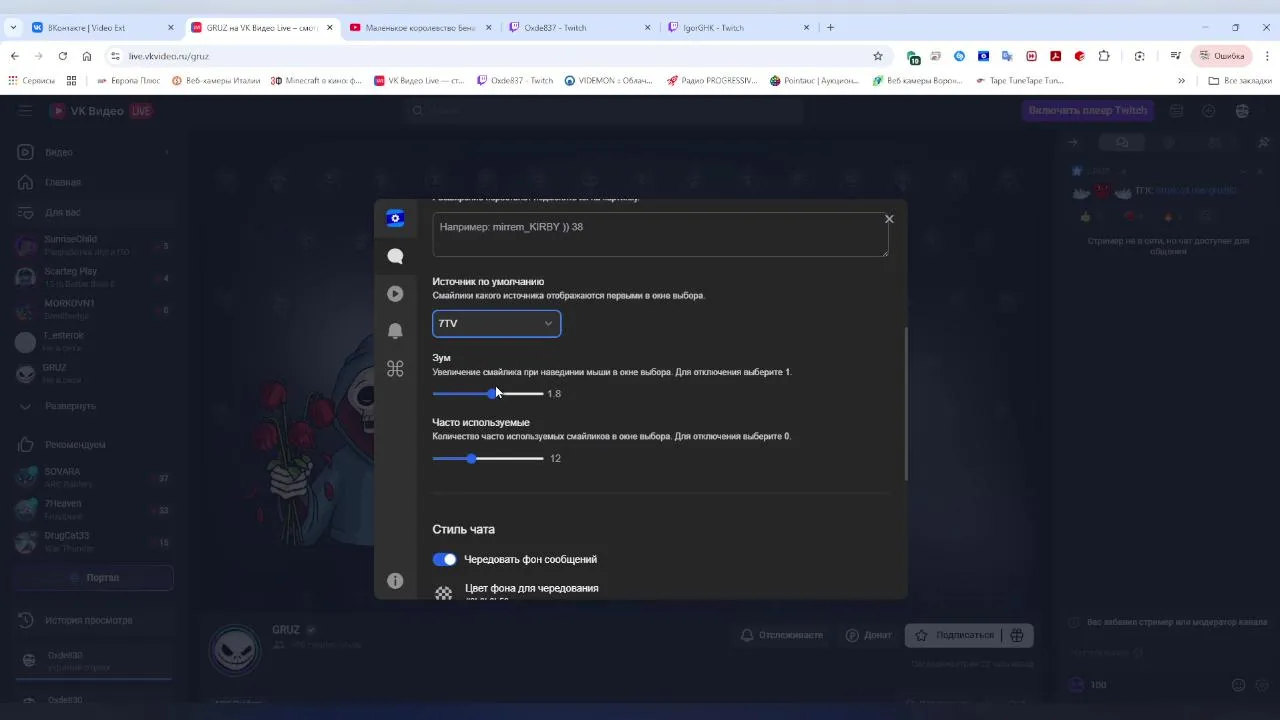
Task: Open the SOVARA recommended channel
Action: pos(94,477)
